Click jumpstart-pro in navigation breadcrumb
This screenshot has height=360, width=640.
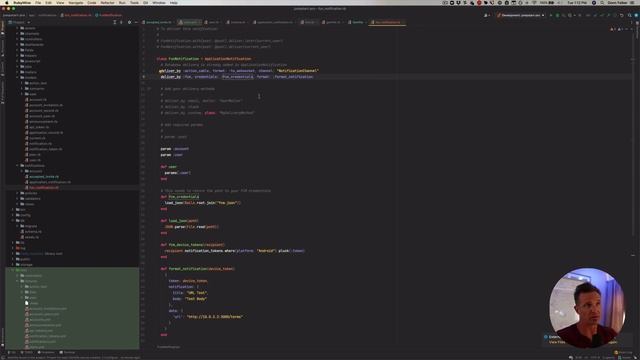coord(13,15)
